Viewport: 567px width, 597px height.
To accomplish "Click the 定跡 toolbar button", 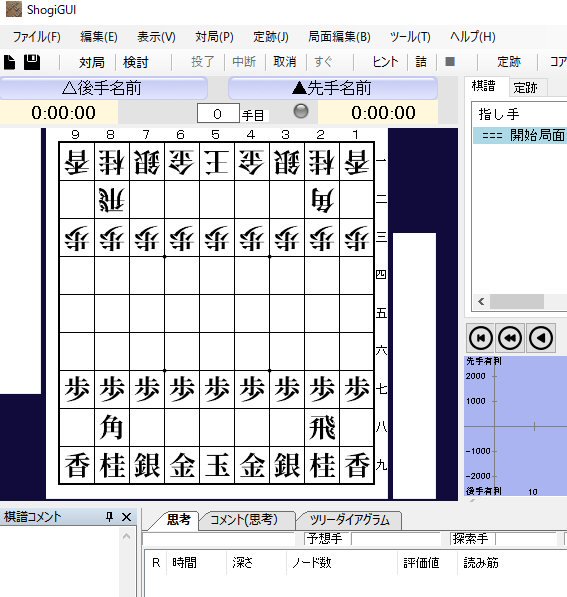I will click(509, 62).
